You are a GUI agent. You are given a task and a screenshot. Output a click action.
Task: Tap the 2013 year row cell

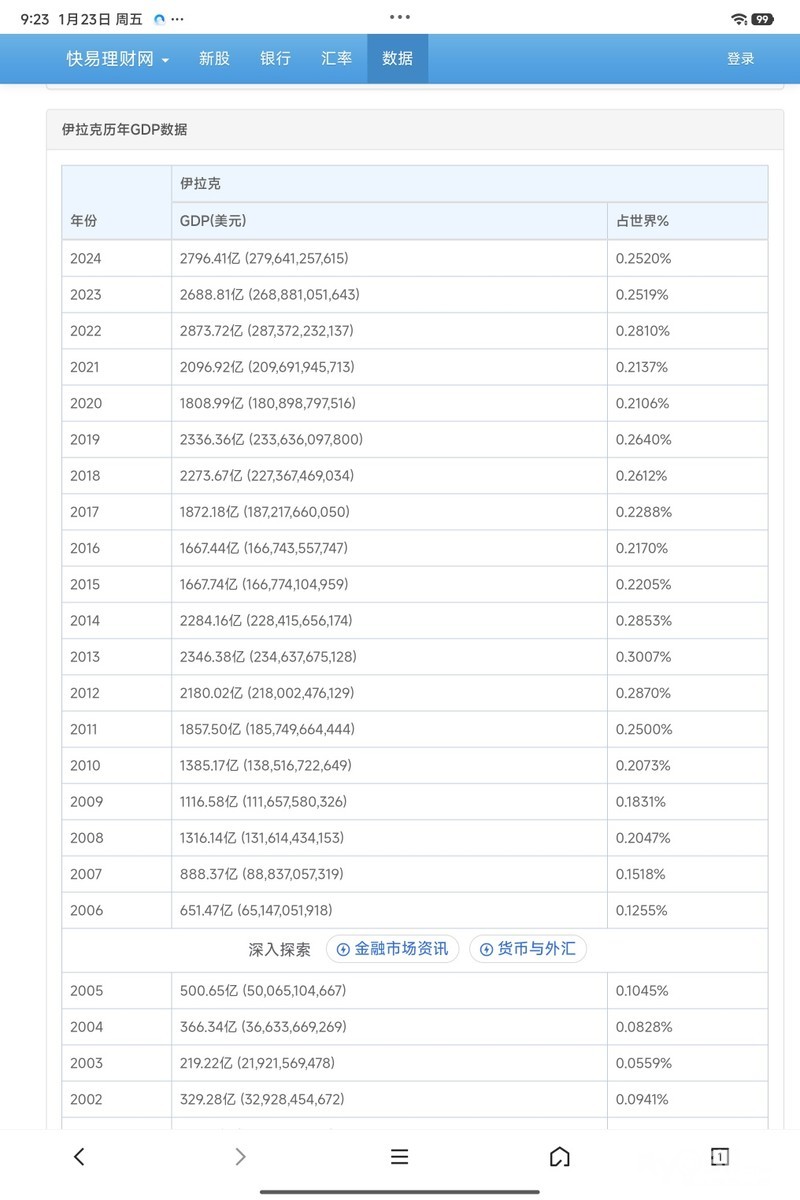pos(86,657)
